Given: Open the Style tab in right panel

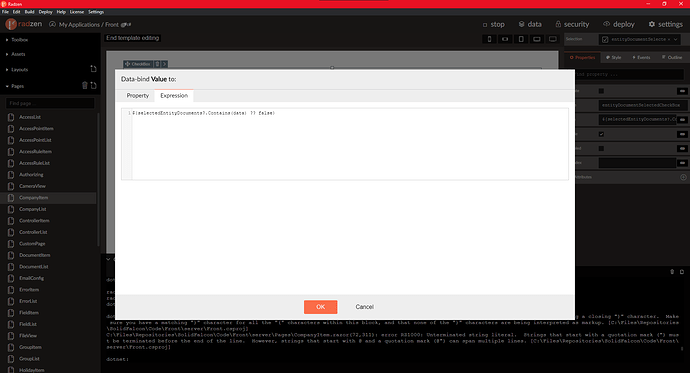Looking at the screenshot, I should click(x=613, y=58).
